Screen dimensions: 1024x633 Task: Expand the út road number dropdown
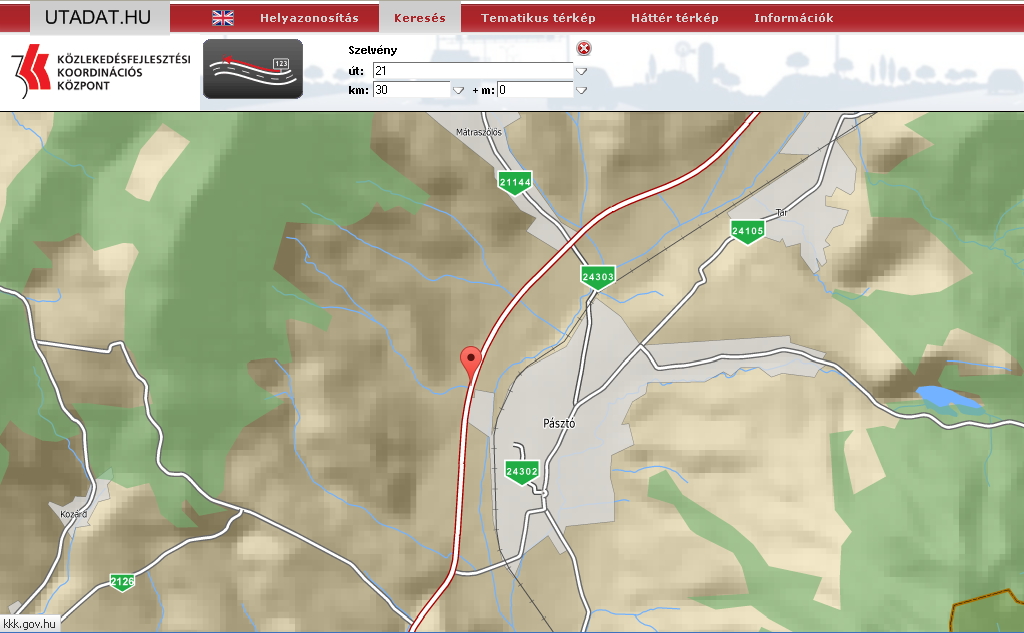click(581, 71)
